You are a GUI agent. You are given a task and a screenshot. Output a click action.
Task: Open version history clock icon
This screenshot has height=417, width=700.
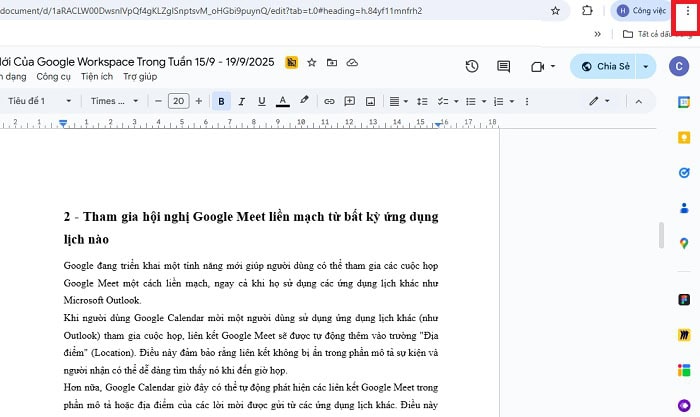click(x=472, y=67)
